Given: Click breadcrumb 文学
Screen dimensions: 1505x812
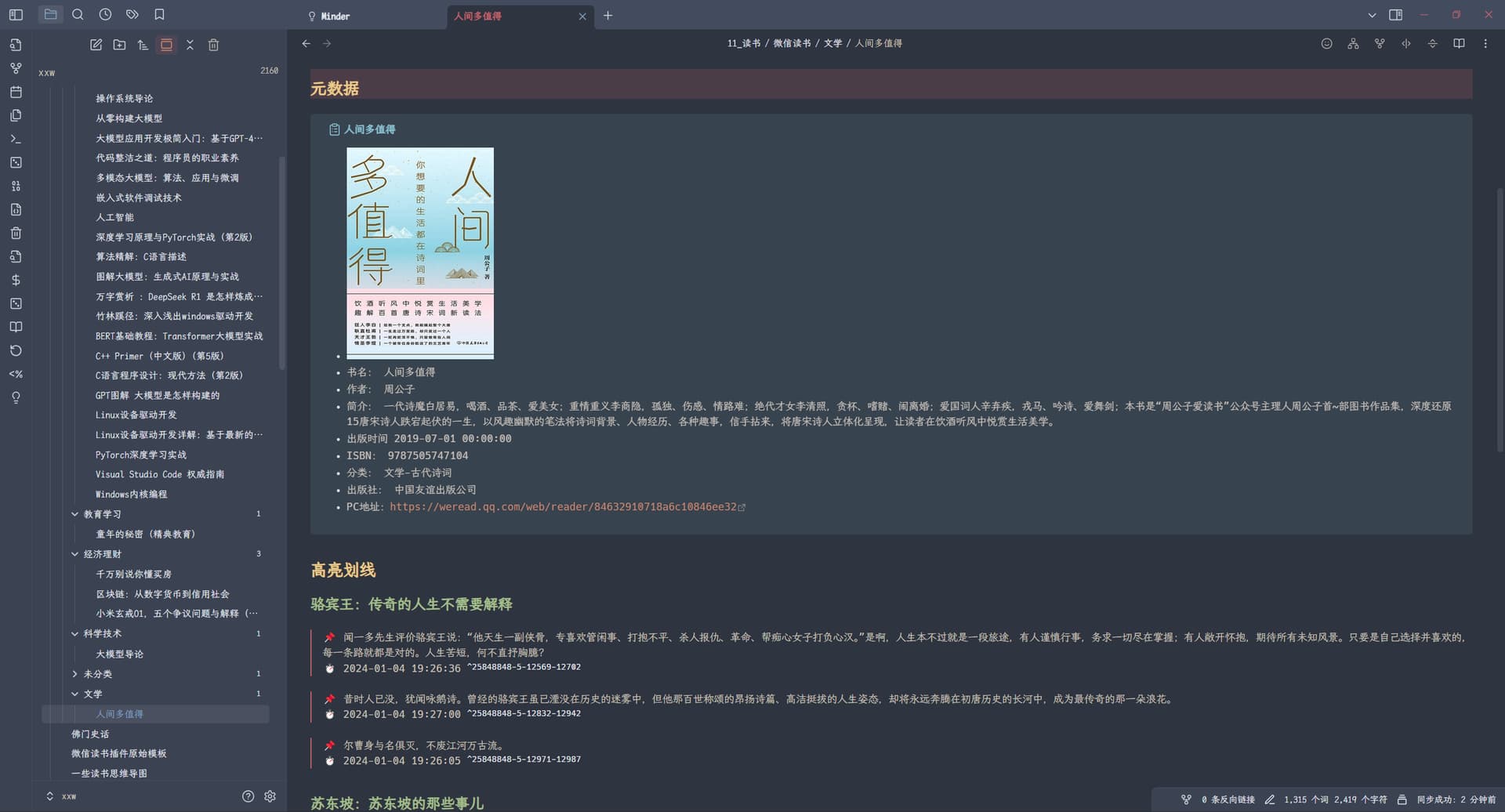Looking at the screenshot, I should pos(832,43).
